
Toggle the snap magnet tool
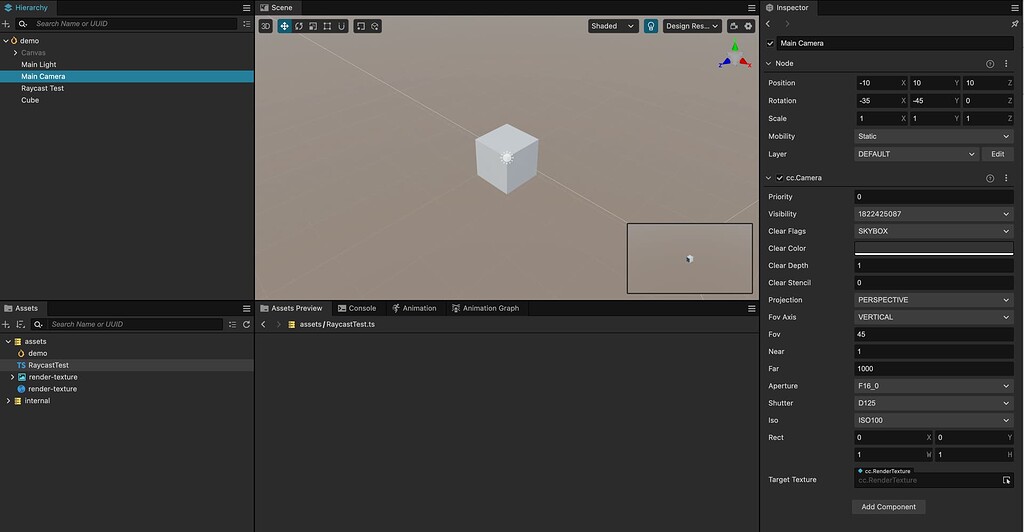(x=342, y=26)
